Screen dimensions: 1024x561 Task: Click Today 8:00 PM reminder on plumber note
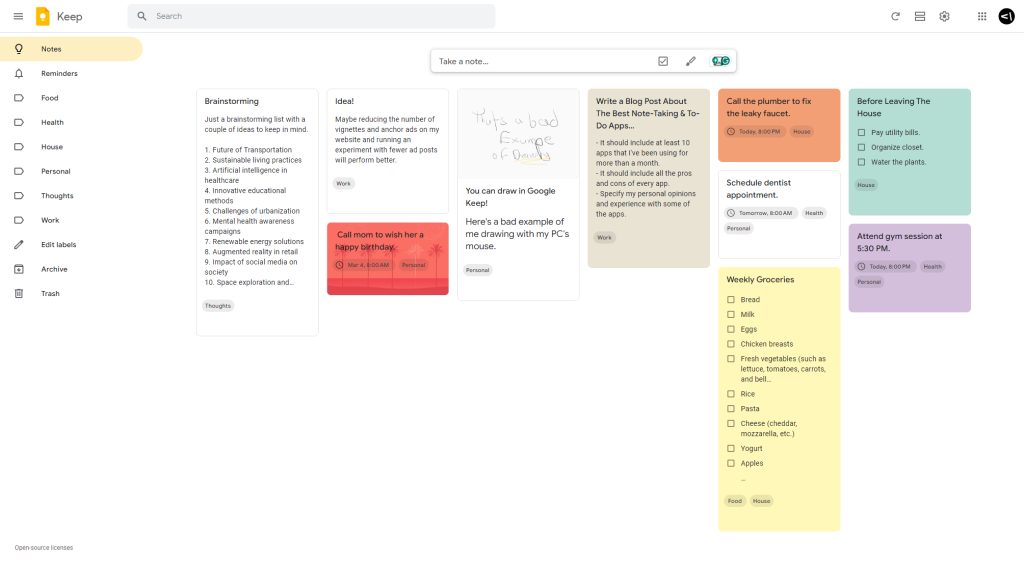[x=755, y=131]
